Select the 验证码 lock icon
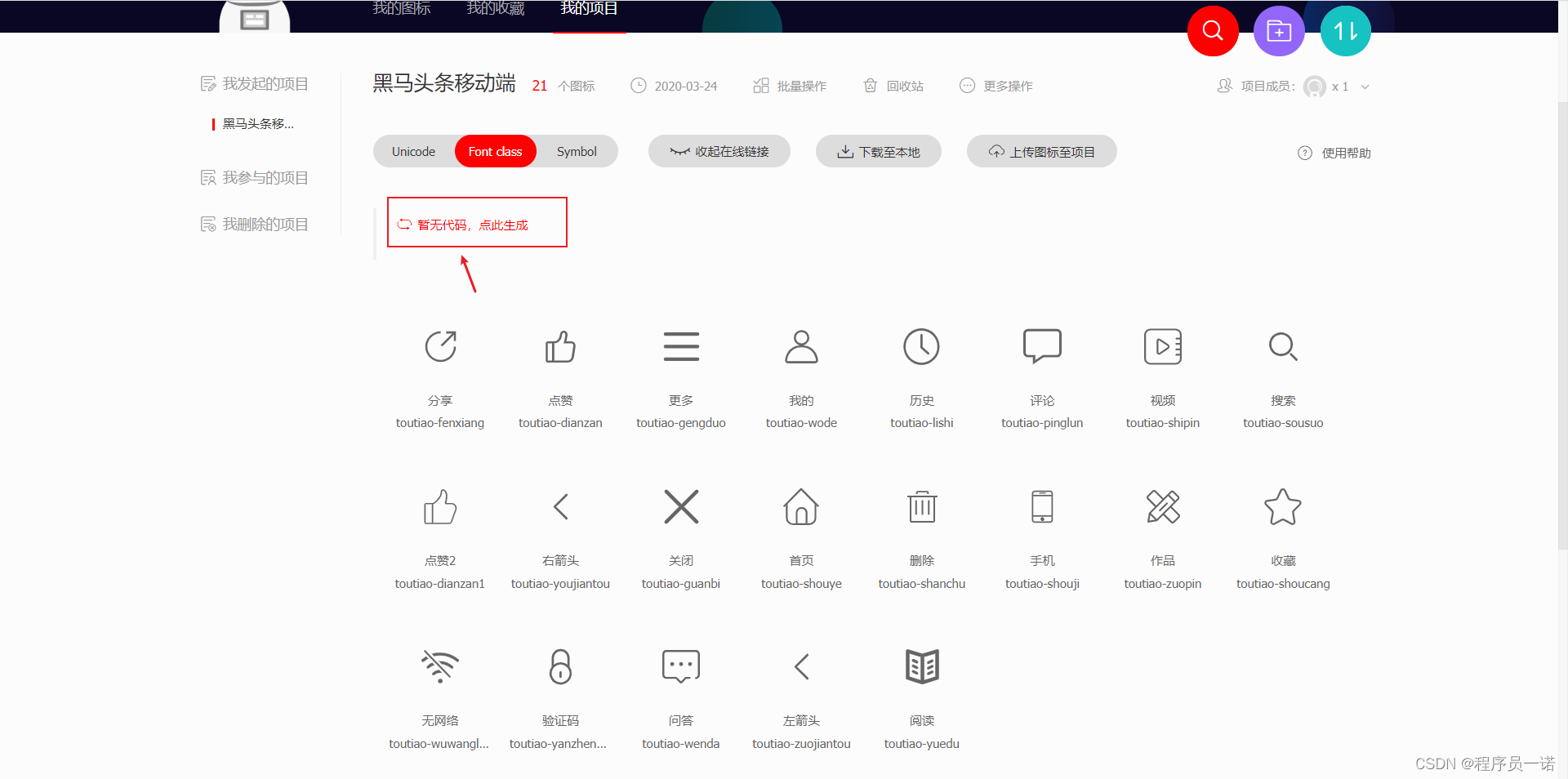Screen dimensions: 1568x779 click(x=560, y=666)
